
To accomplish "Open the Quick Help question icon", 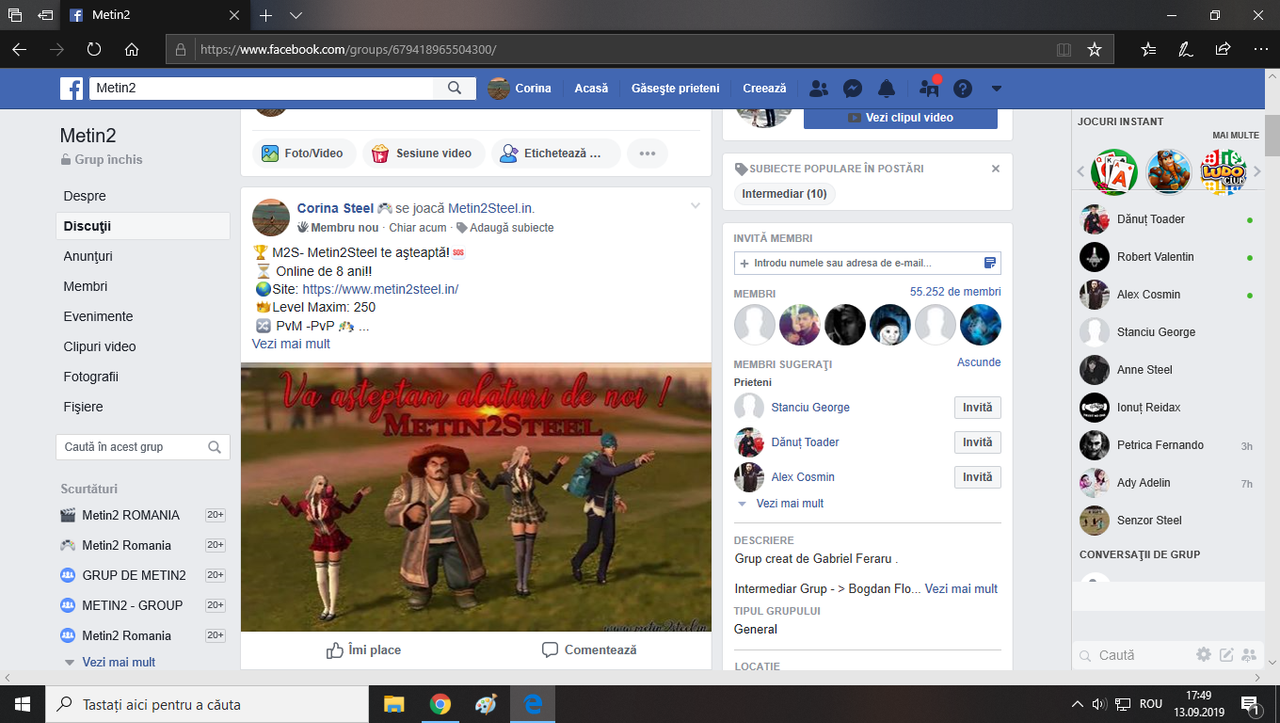I will (963, 88).
